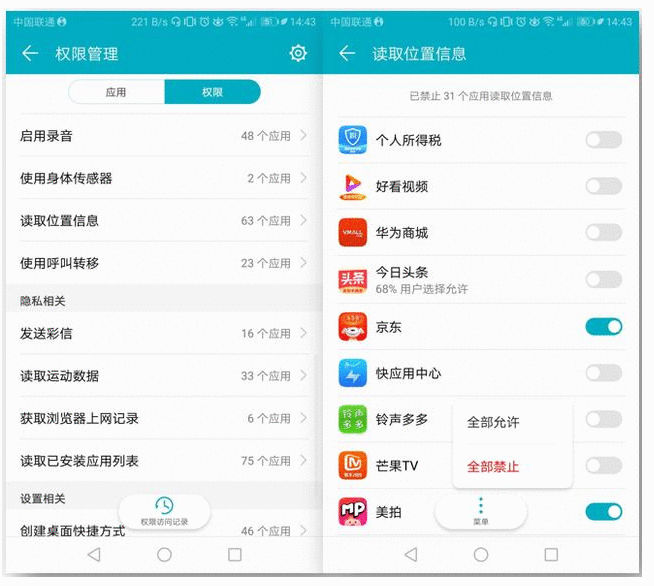Switch to the 应用 tab
Image resolution: width=654 pixels, height=586 pixels.
click(x=116, y=92)
